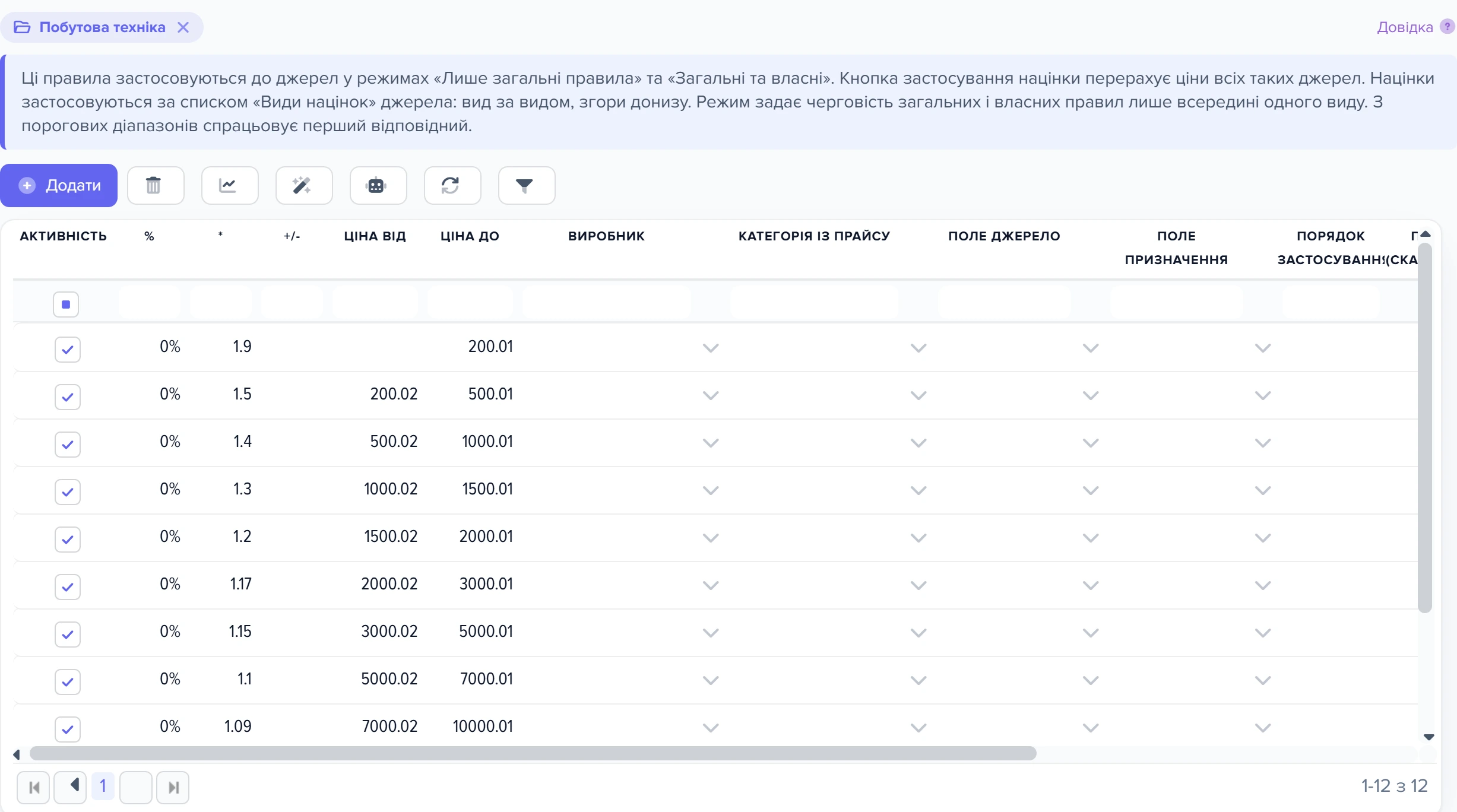Click the Побутова техніка tag label
Viewport: 1457px width, 812px height.
[x=102, y=27]
